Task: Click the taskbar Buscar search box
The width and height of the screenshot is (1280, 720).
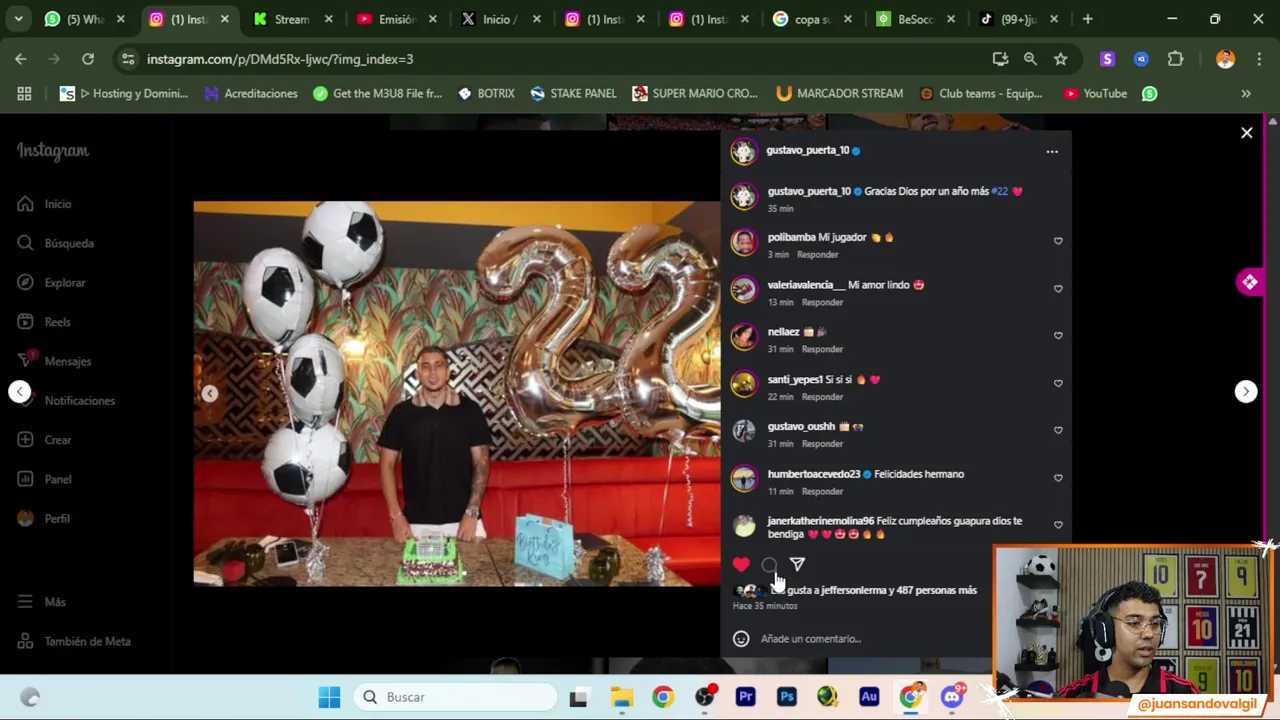Action: click(x=456, y=697)
